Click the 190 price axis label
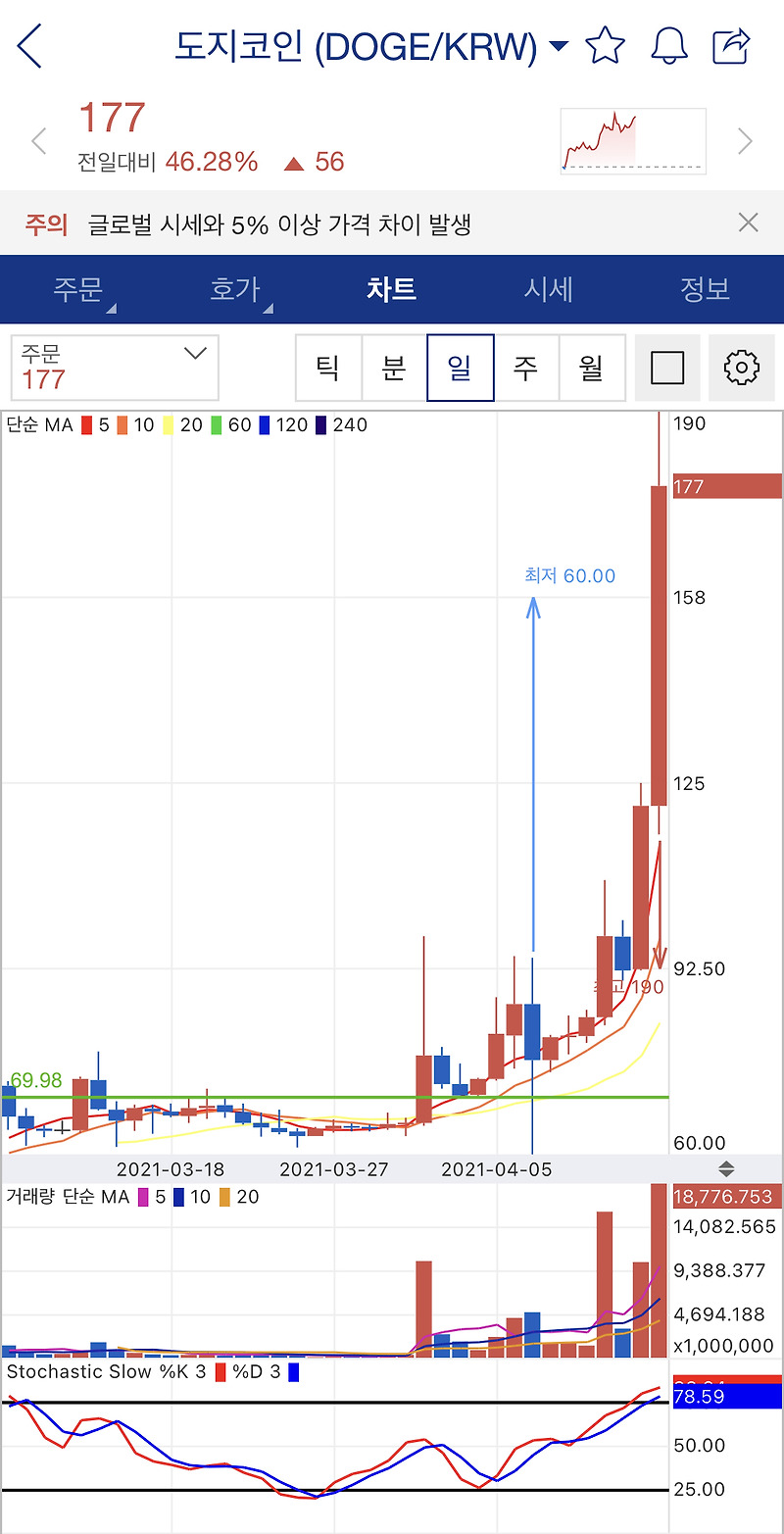 [x=690, y=423]
